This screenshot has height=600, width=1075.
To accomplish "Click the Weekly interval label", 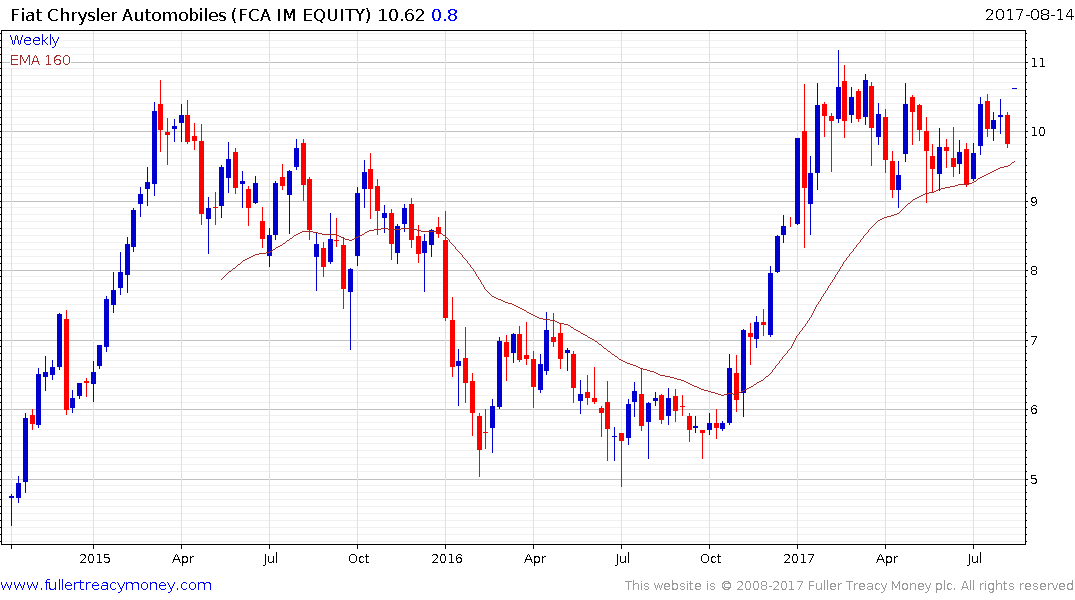I will coord(34,40).
